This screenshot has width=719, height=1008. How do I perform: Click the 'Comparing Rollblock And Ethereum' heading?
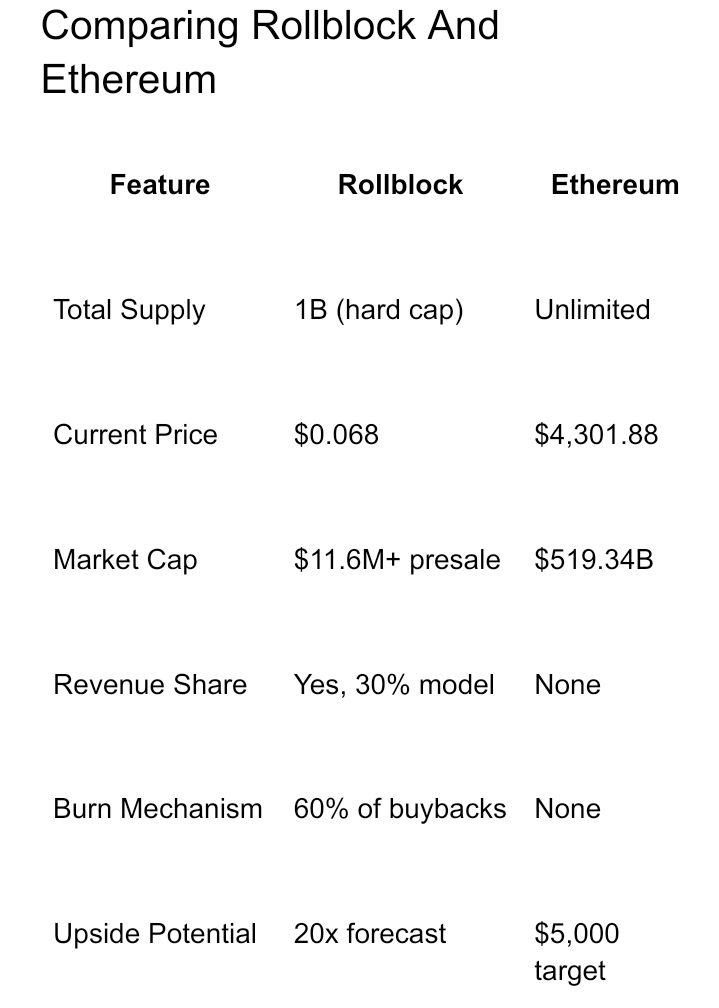coord(270,52)
